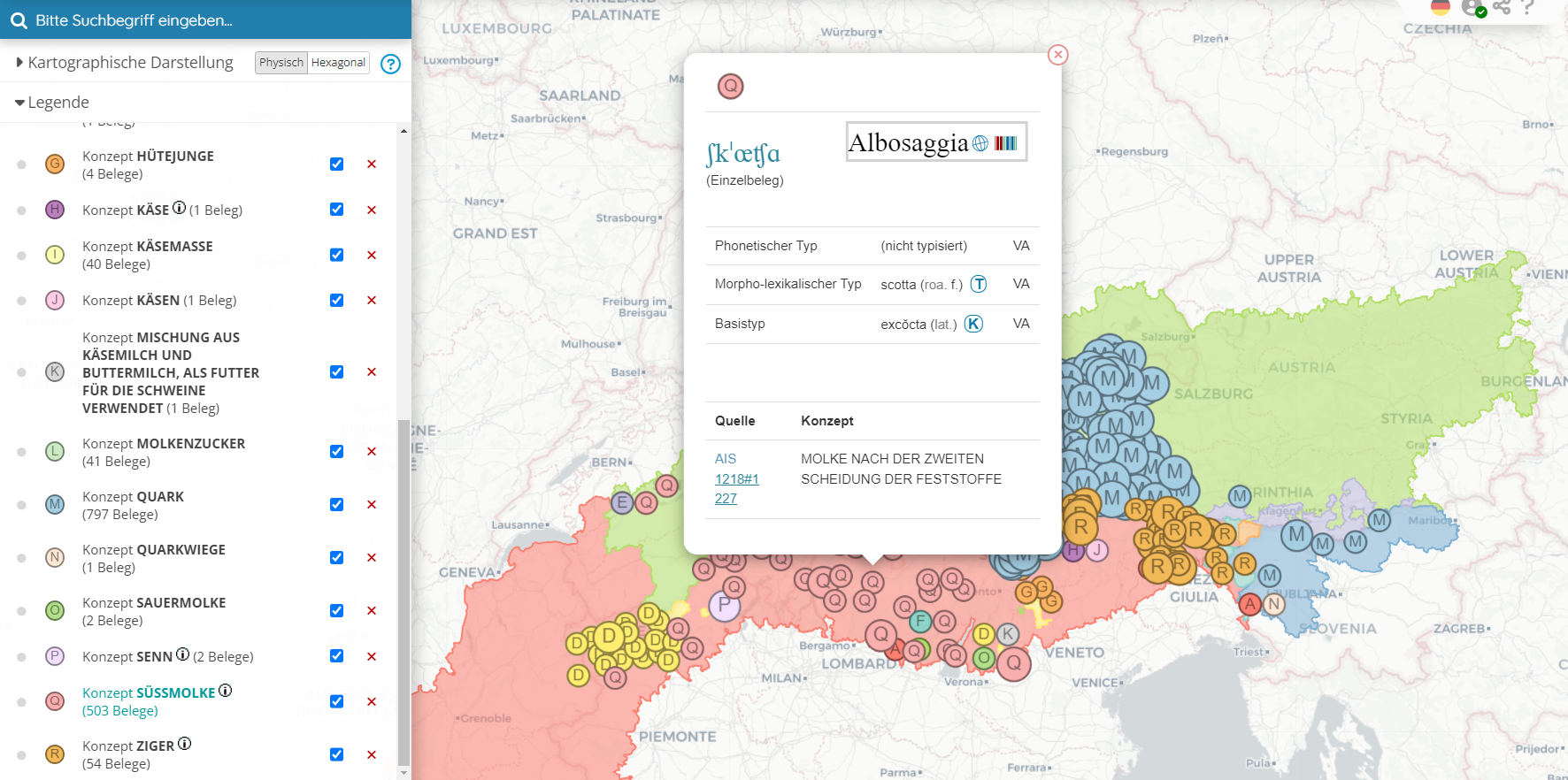1568x780 pixels.
Task: Switch to Hexagonal map view
Action: click(x=338, y=63)
